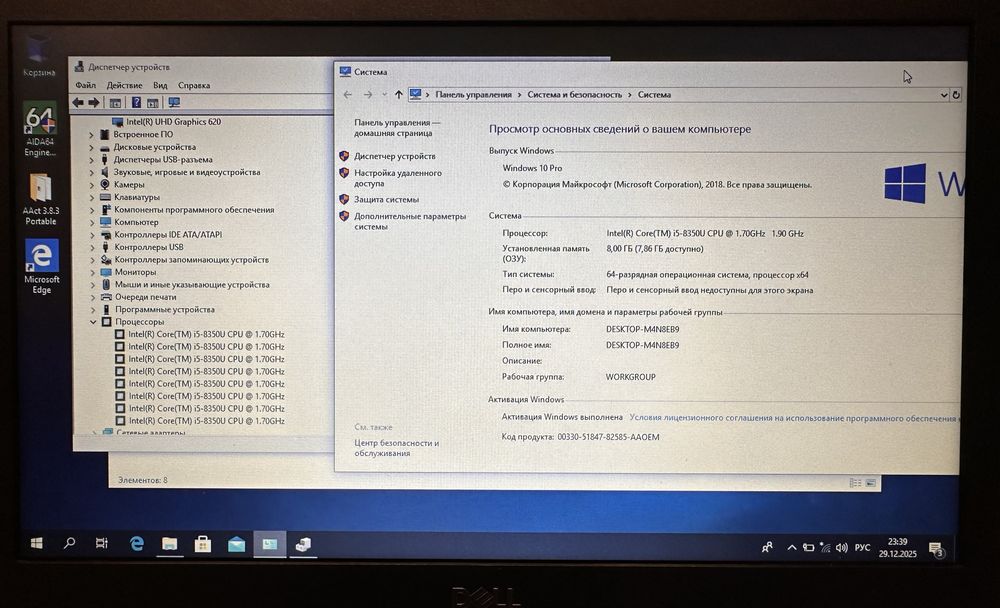Click Центр безопасности и обслуживания link

point(397,448)
